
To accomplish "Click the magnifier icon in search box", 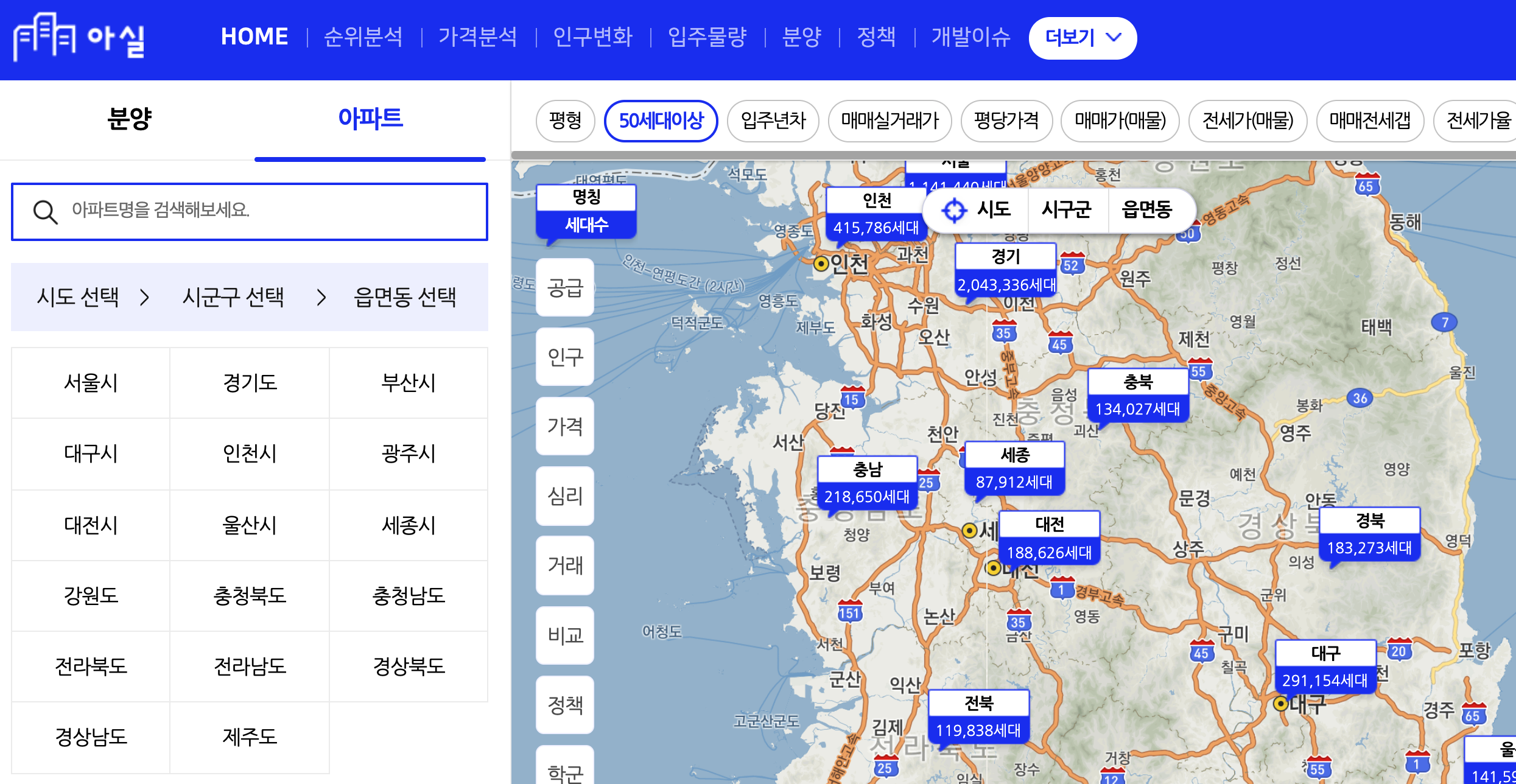I will coord(46,212).
